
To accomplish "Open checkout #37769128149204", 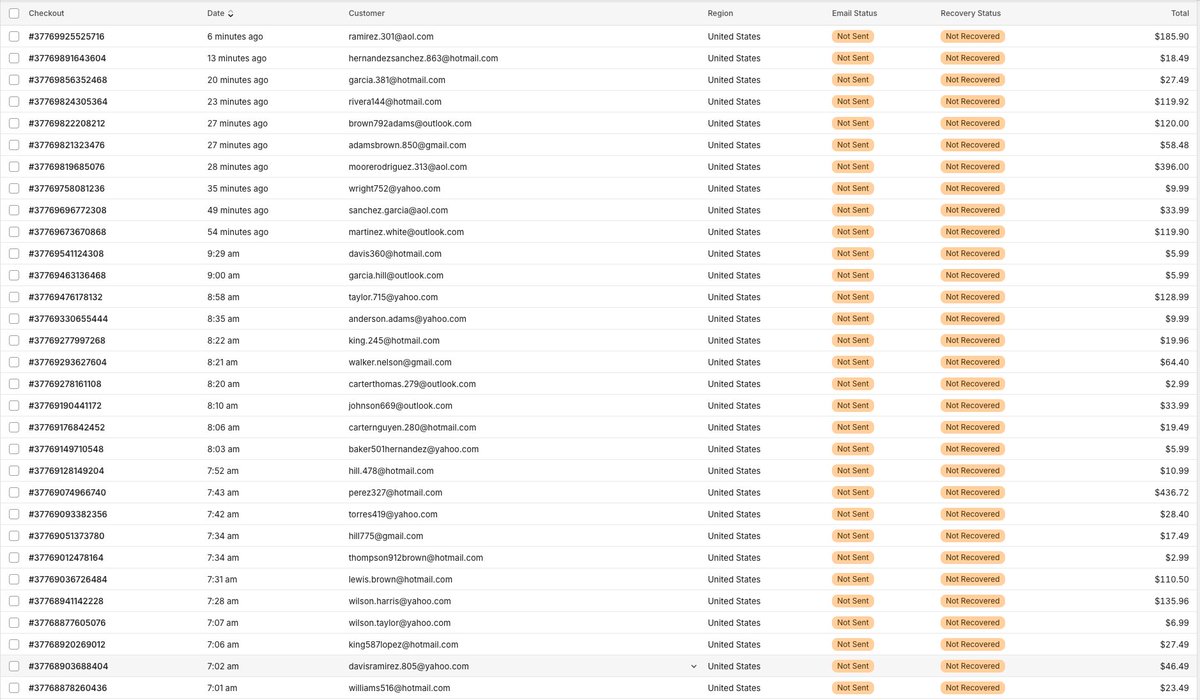I will point(66,471).
